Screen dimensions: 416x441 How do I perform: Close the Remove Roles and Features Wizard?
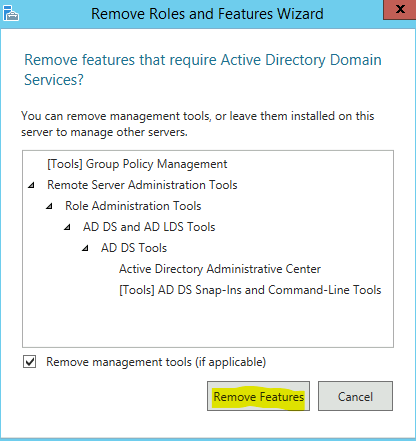(400, 10)
